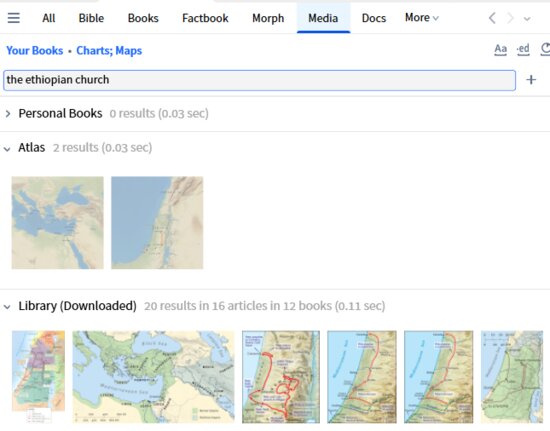Click the forward navigation arrow
This screenshot has width=550, height=431.
click(510, 18)
